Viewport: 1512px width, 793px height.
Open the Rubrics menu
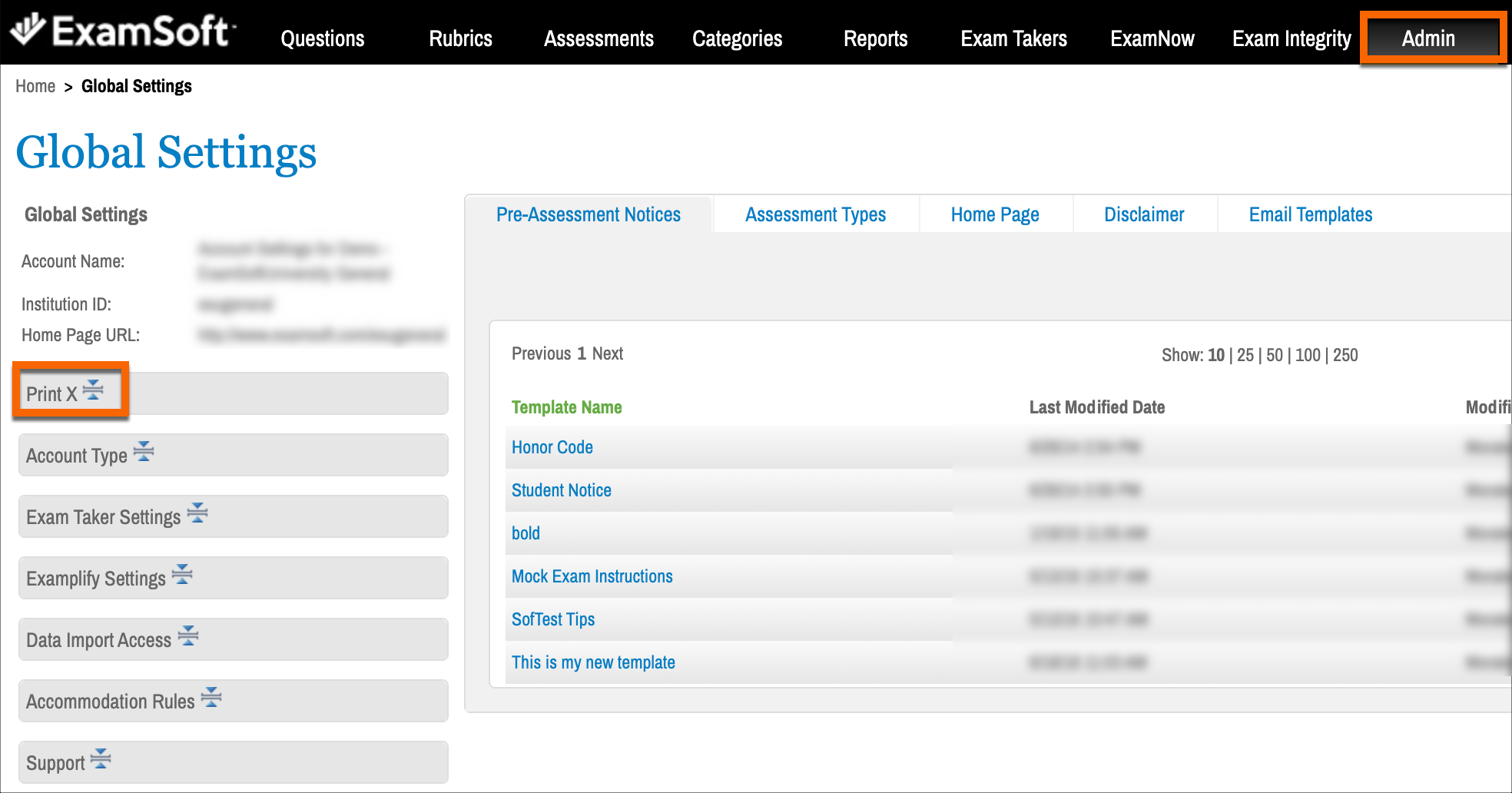[x=460, y=38]
